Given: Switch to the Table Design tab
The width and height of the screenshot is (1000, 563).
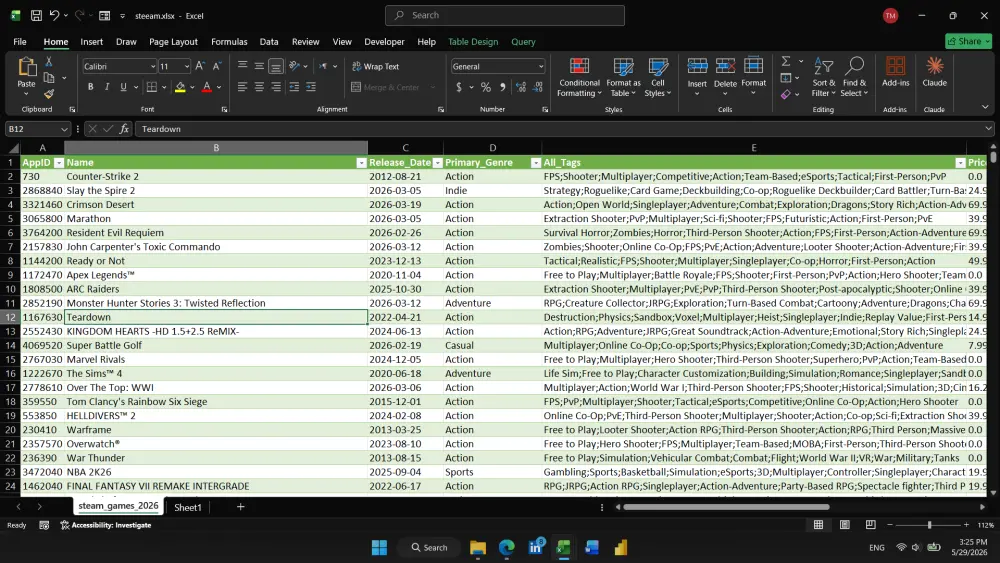Looking at the screenshot, I should 473,41.
